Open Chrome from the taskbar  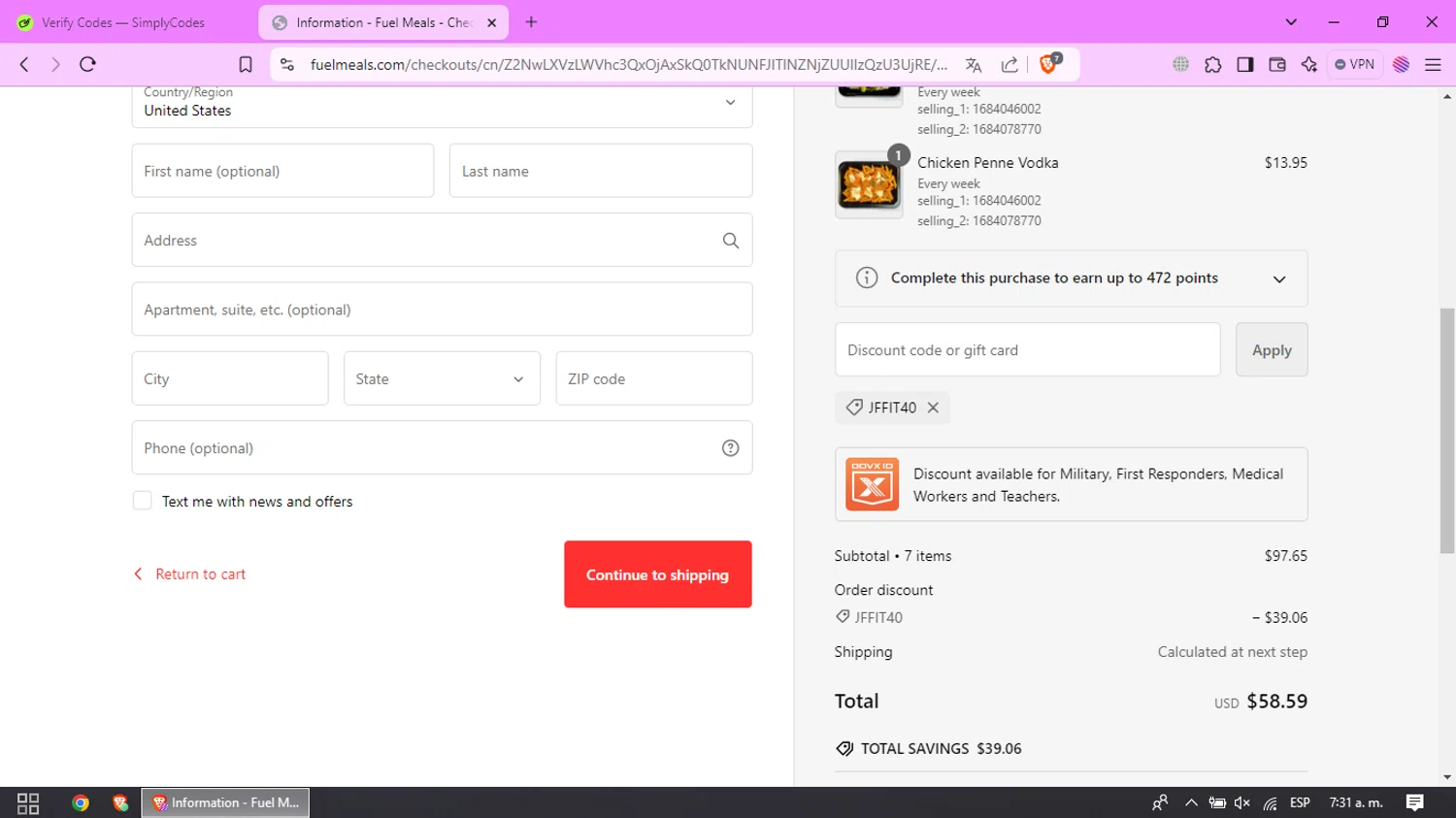[x=81, y=802]
